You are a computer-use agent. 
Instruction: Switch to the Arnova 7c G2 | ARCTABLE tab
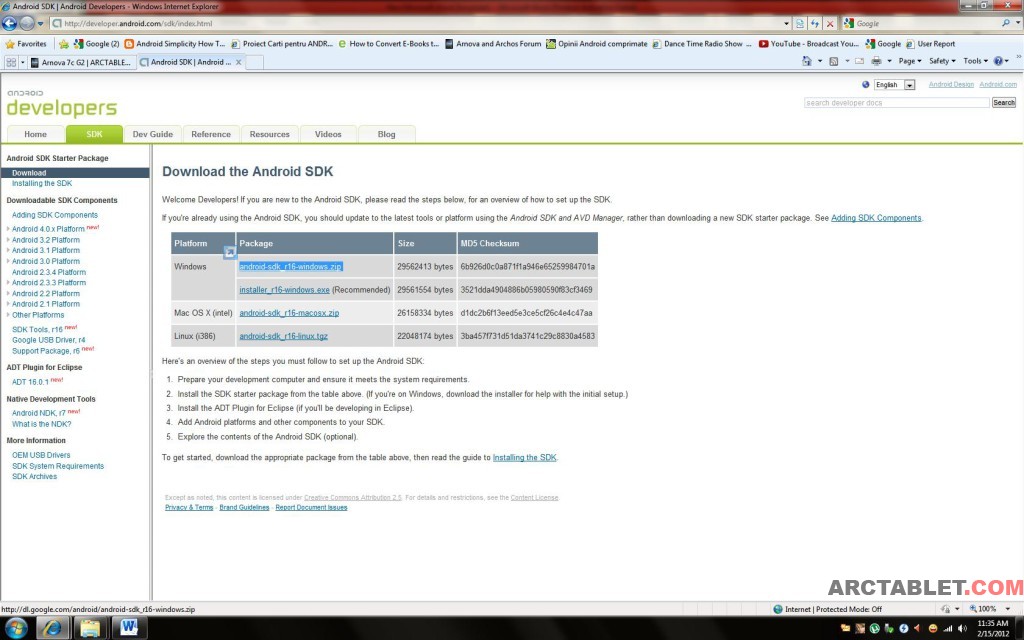pyautogui.click(x=82, y=62)
